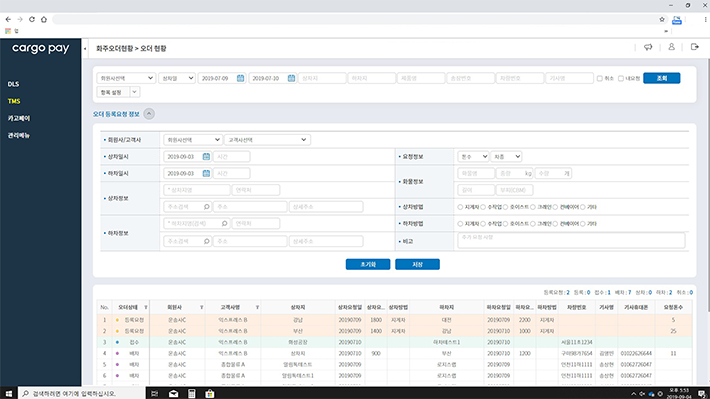Image resolution: width=710 pixels, height=399 pixels.
Task: Click the browser address bar
Action: pyautogui.click(x=353, y=19)
